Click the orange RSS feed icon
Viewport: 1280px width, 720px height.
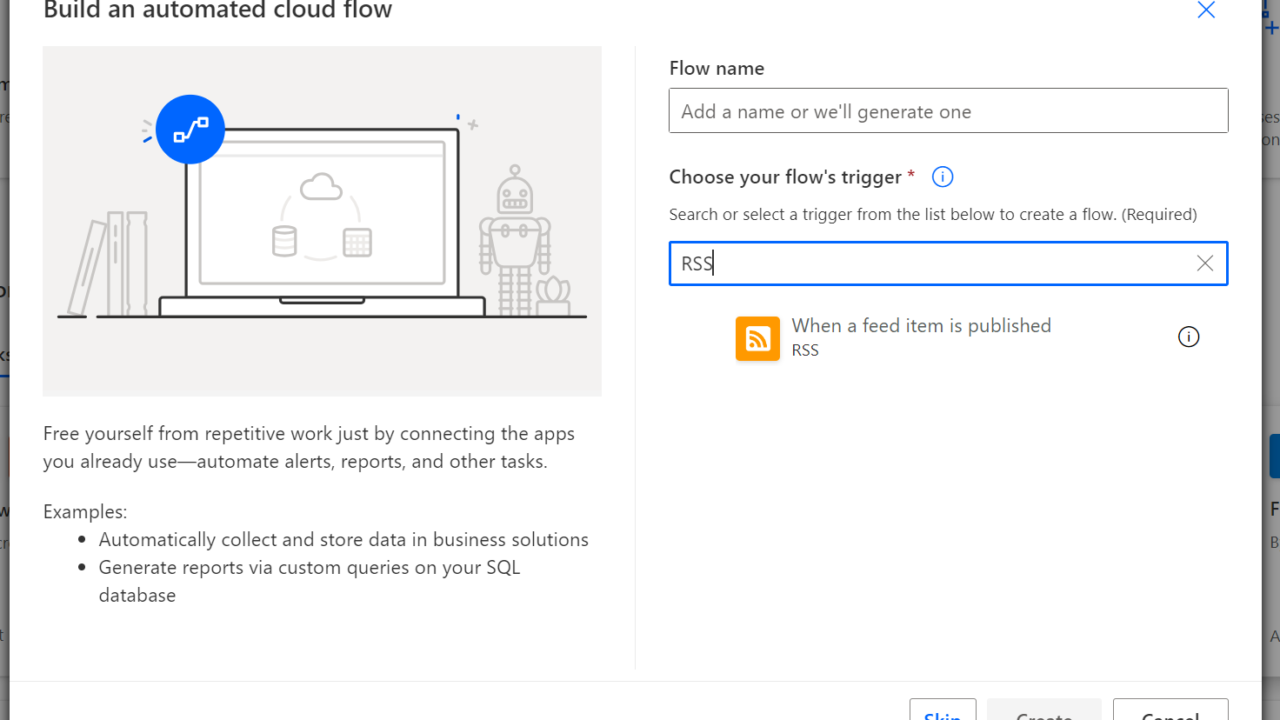757,338
